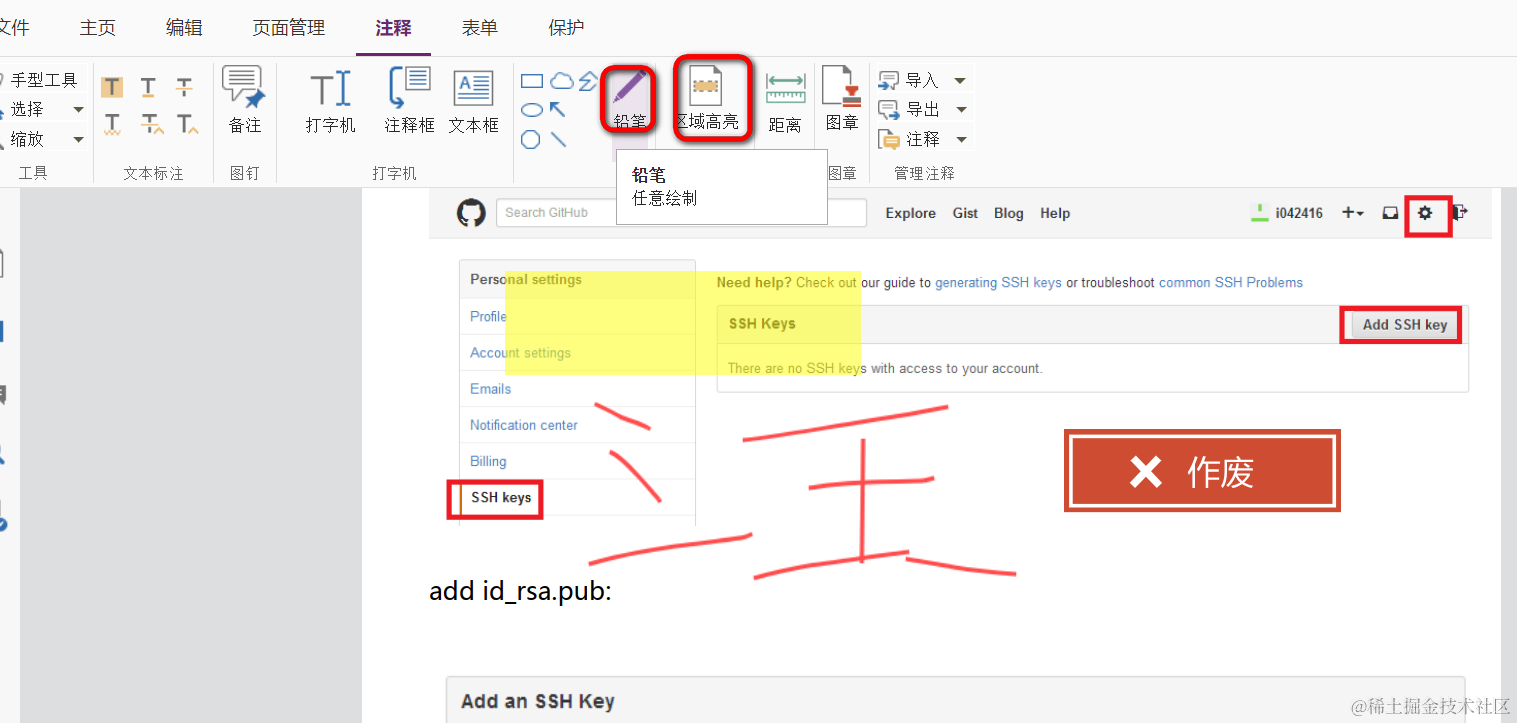1517x723 pixels.
Task: Open the 主页 ribbon tab
Action: pos(97,28)
